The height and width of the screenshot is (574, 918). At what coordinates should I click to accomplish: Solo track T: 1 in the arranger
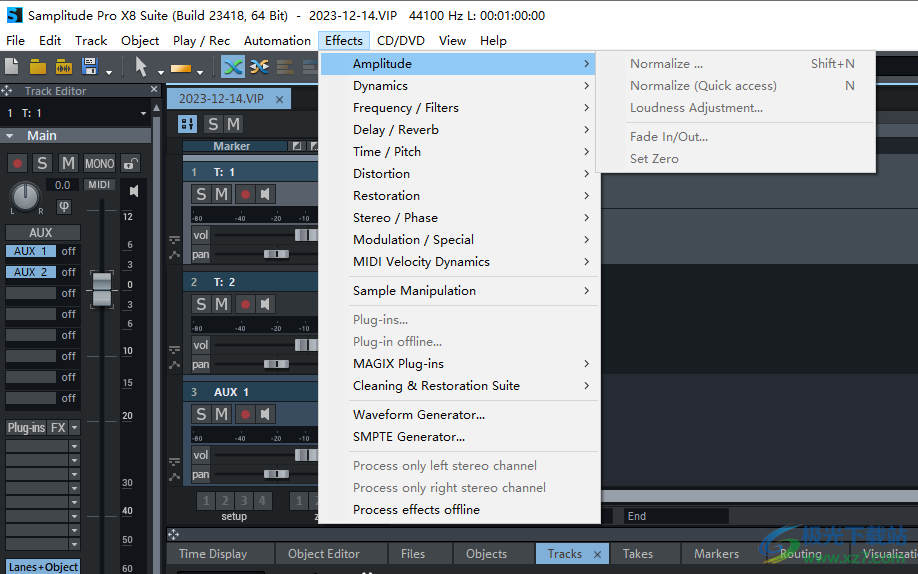(x=201, y=194)
